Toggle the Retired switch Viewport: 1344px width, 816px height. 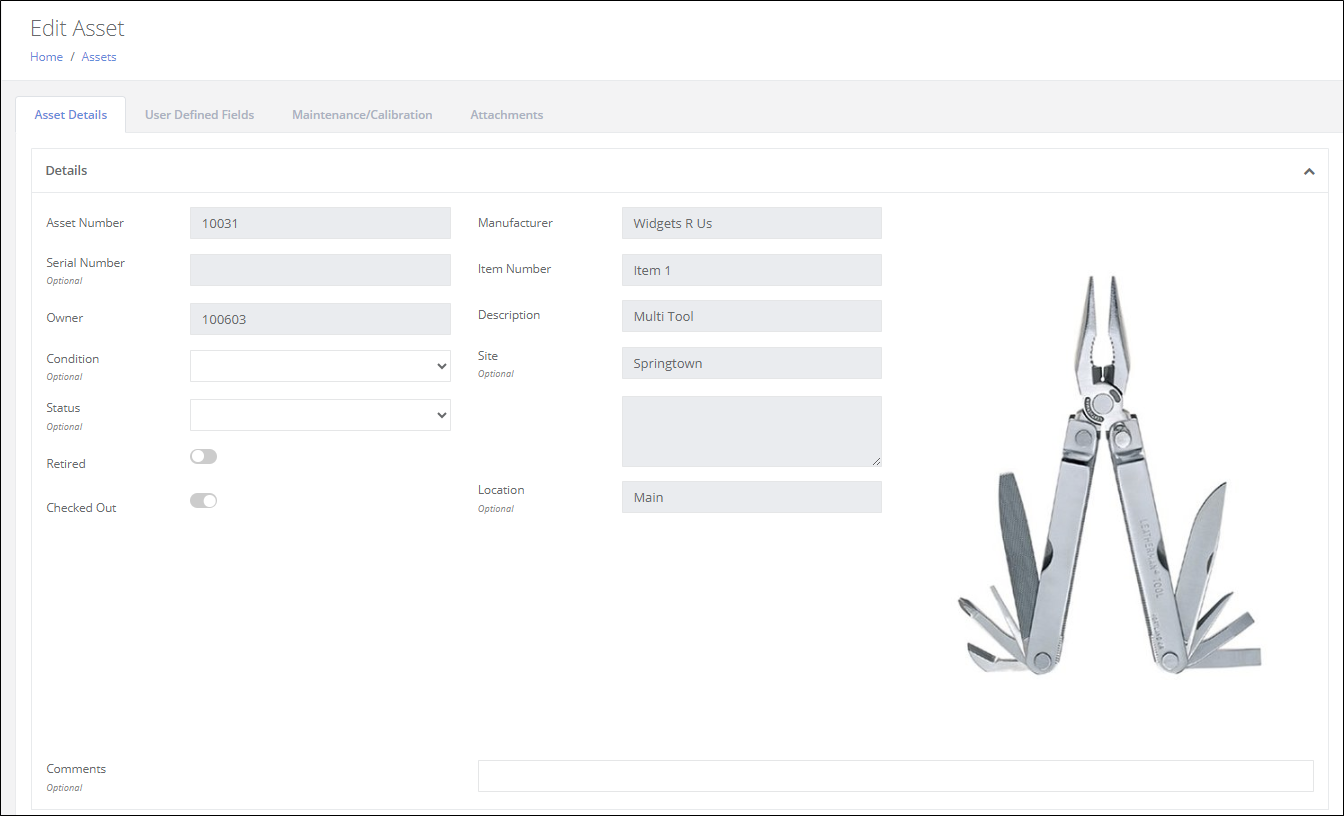click(x=203, y=456)
